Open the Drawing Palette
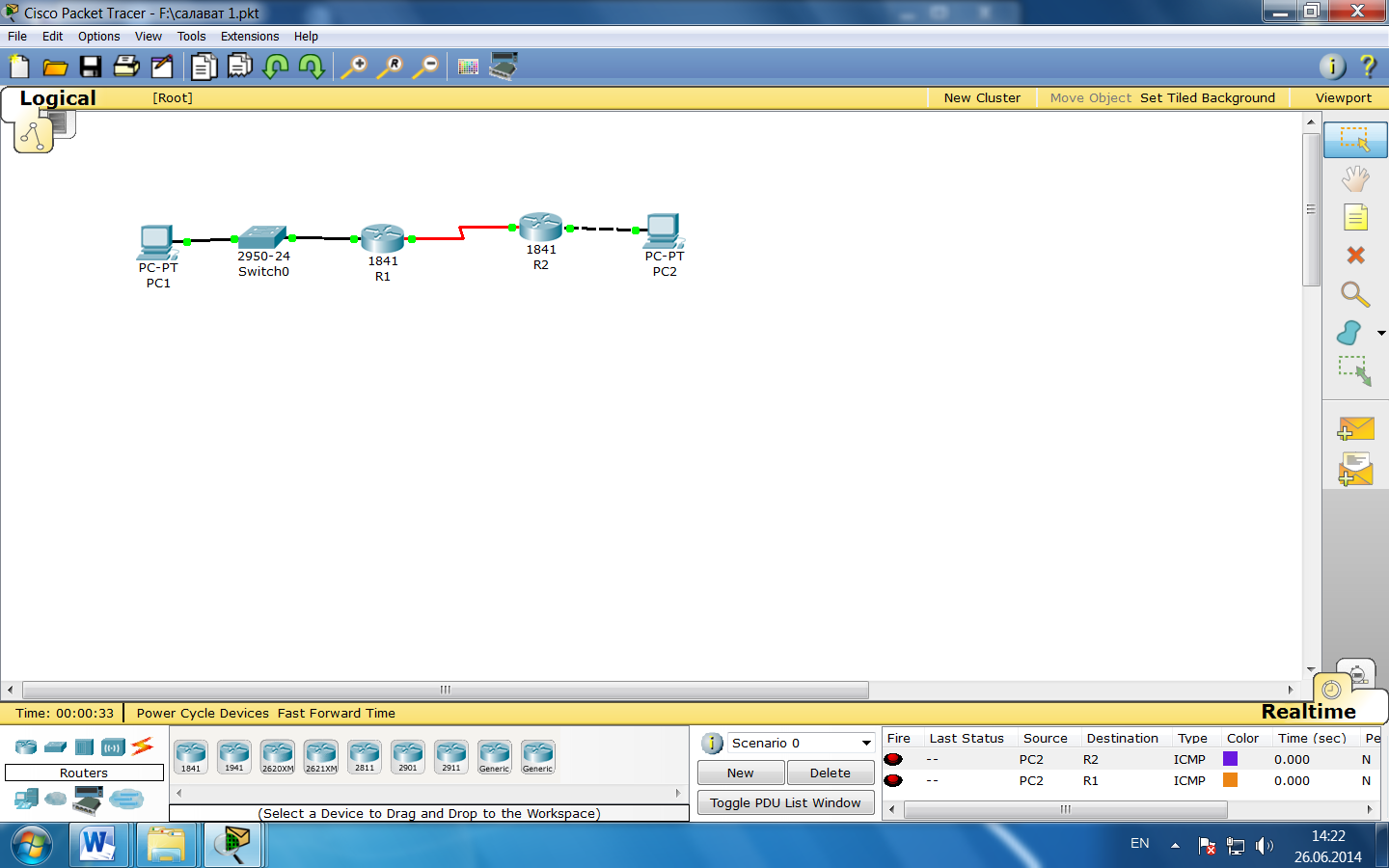 [x=468, y=67]
